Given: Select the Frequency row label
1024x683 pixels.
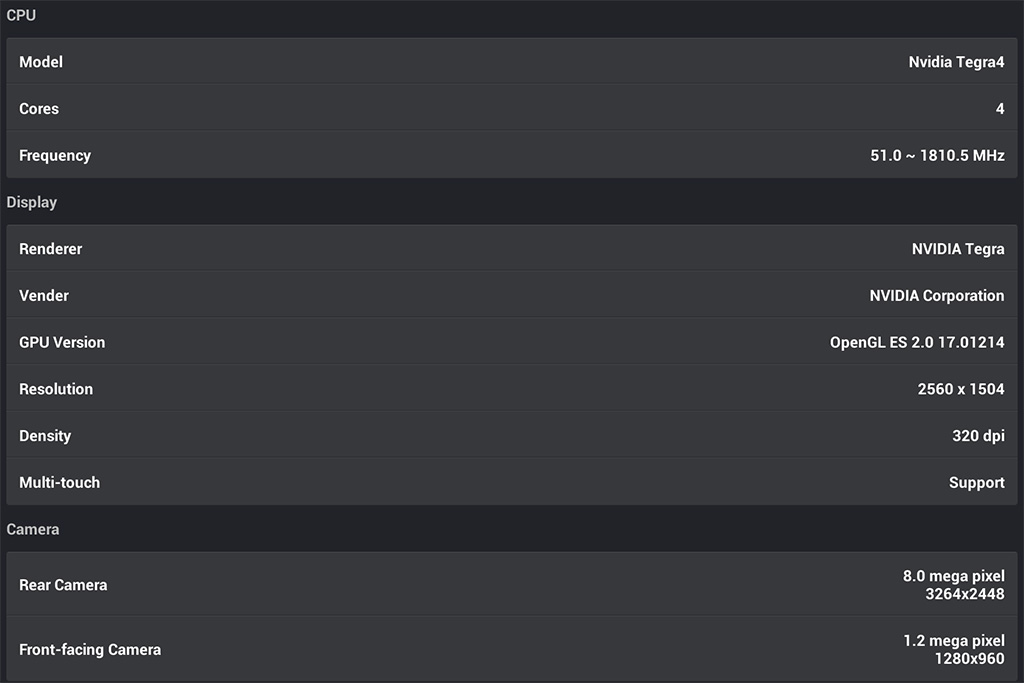Looking at the screenshot, I should pos(55,156).
